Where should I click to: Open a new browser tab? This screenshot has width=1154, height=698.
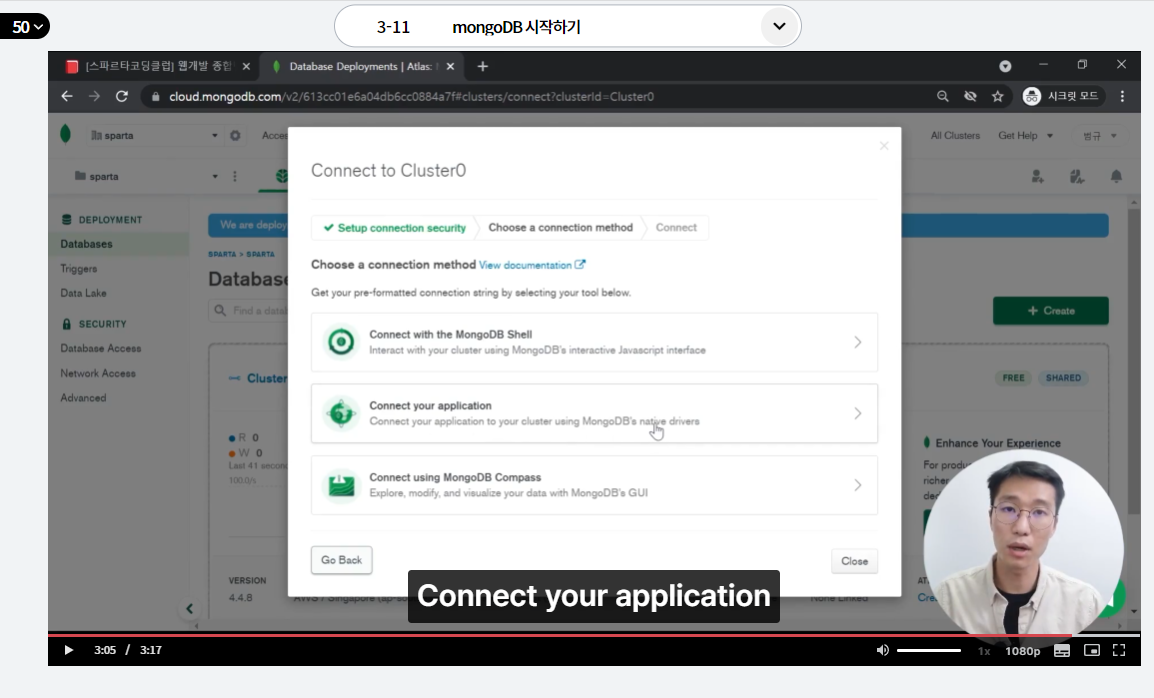pyautogui.click(x=482, y=66)
